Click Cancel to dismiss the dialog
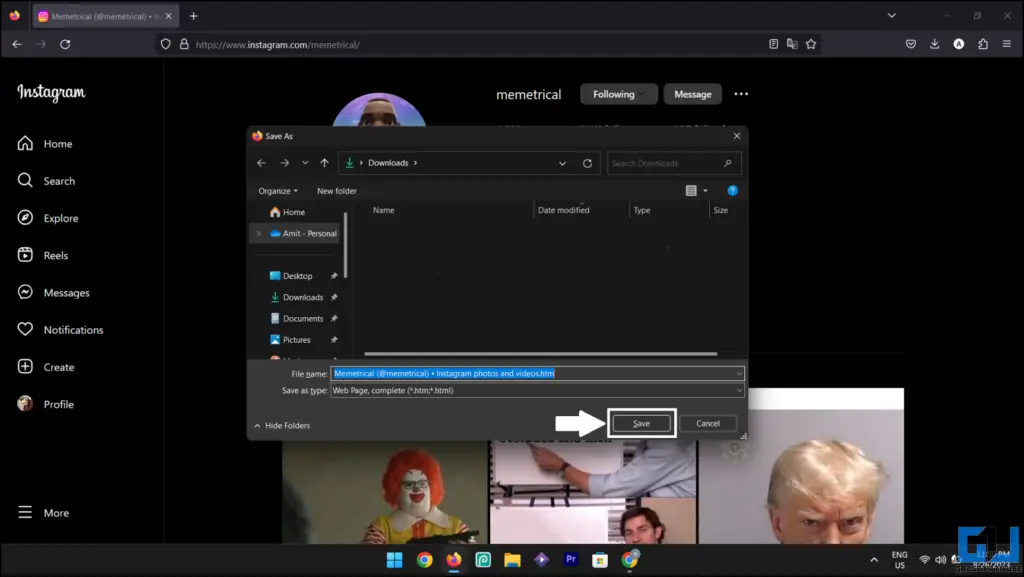Viewport: 1024px width, 577px height. [x=708, y=423]
